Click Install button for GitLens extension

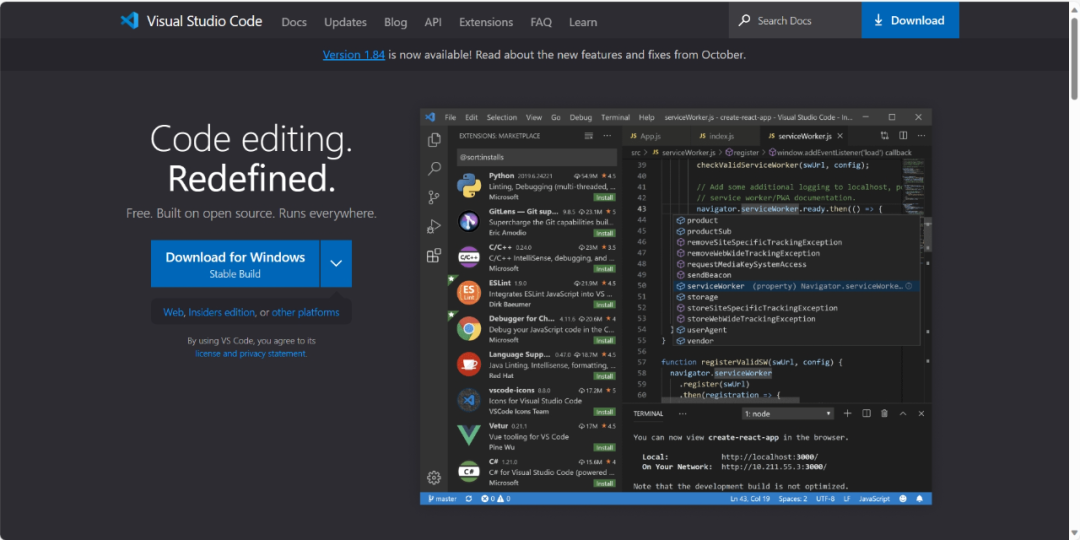coord(605,233)
